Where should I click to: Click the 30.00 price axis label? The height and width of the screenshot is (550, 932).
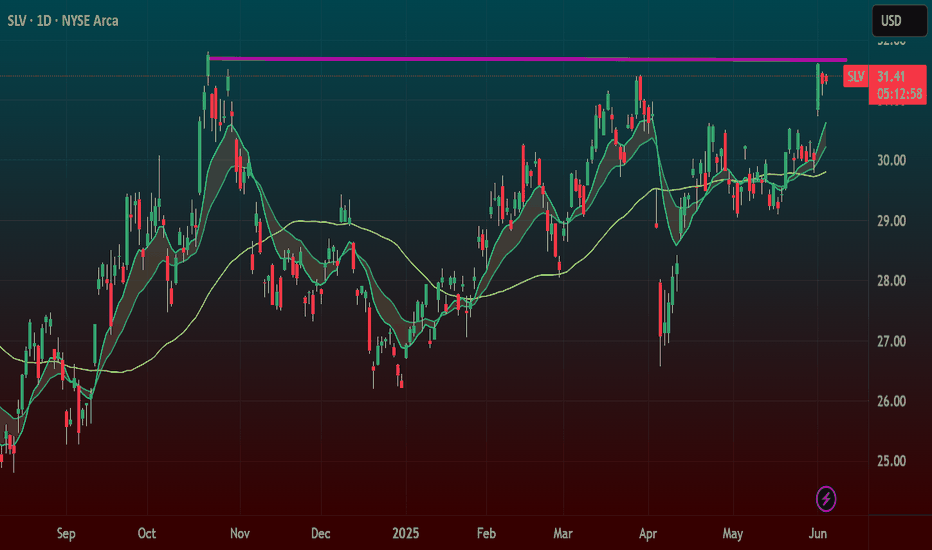point(892,161)
